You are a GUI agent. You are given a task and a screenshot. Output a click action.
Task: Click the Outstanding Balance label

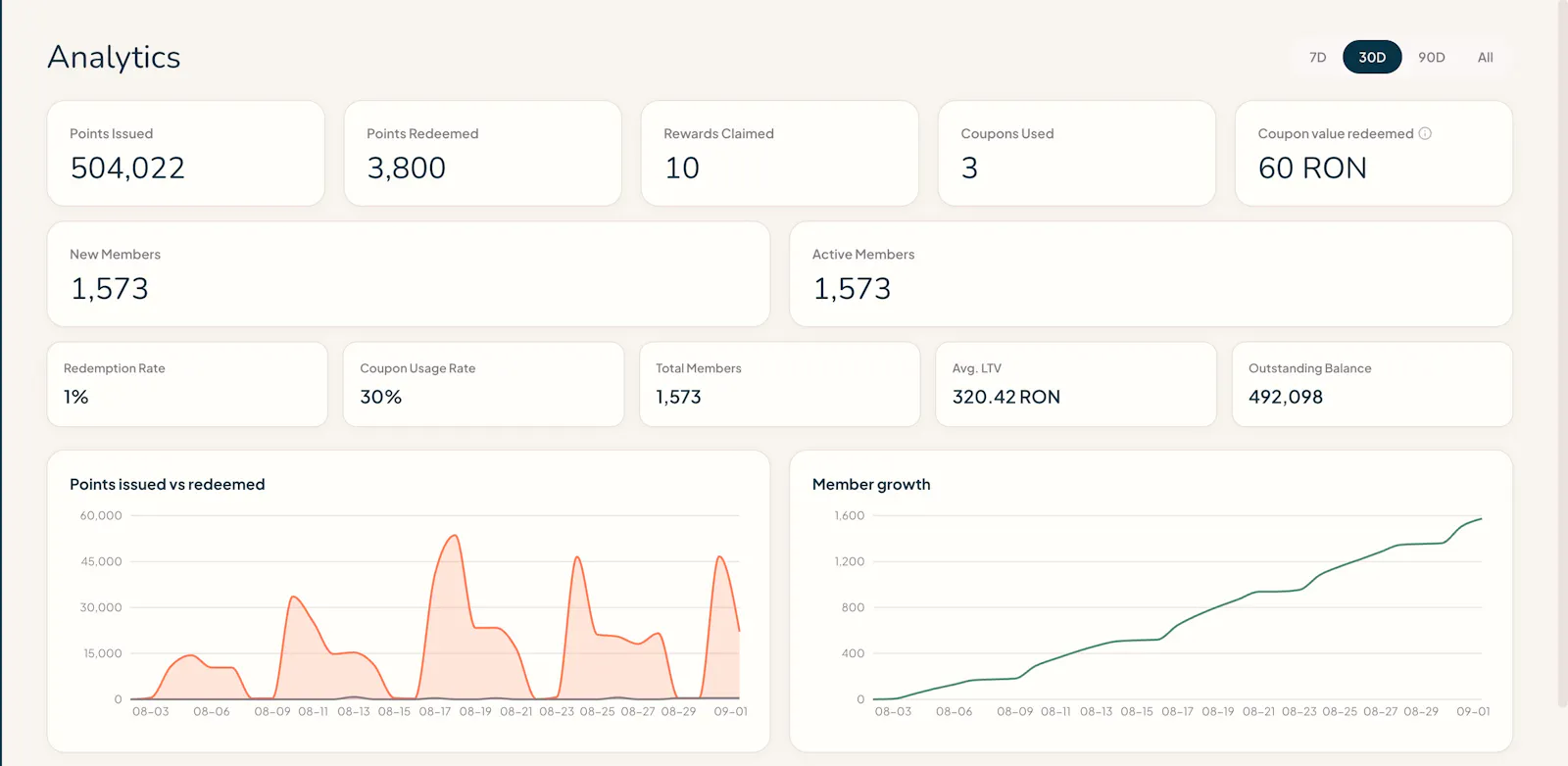[x=1309, y=368]
